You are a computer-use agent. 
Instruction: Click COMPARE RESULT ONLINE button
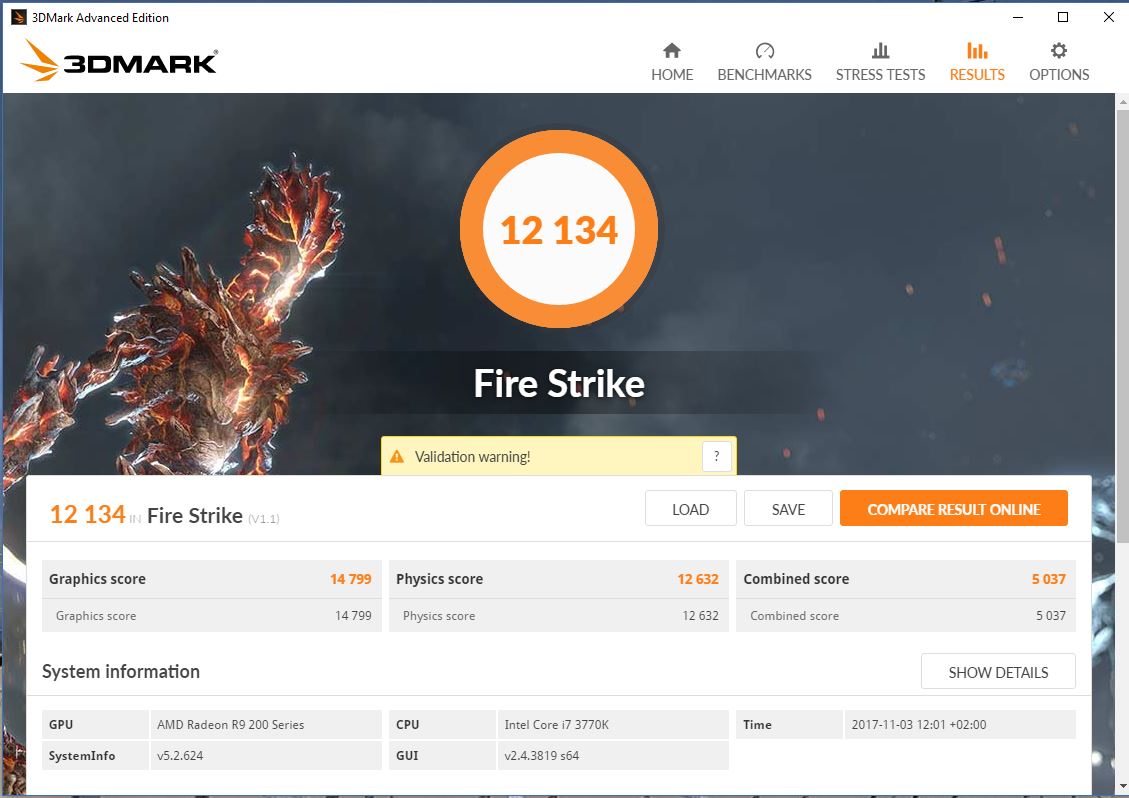(x=953, y=509)
